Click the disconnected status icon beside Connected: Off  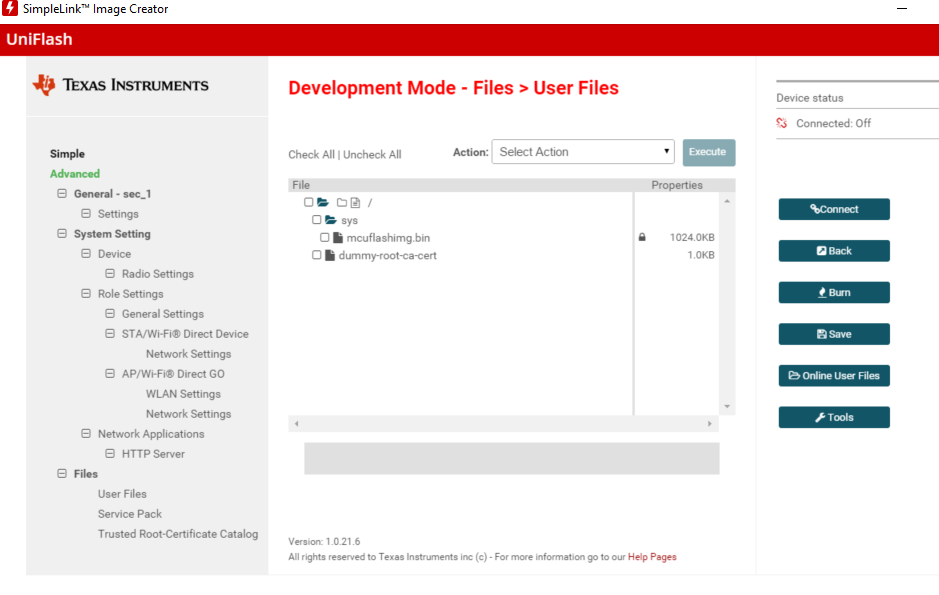pos(782,123)
